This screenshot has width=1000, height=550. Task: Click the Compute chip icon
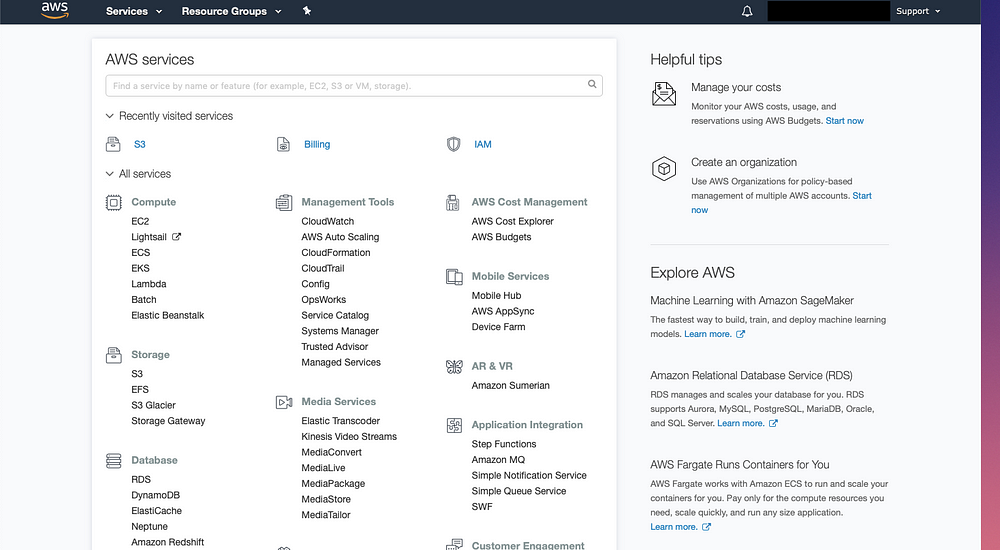pyautogui.click(x=113, y=202)
